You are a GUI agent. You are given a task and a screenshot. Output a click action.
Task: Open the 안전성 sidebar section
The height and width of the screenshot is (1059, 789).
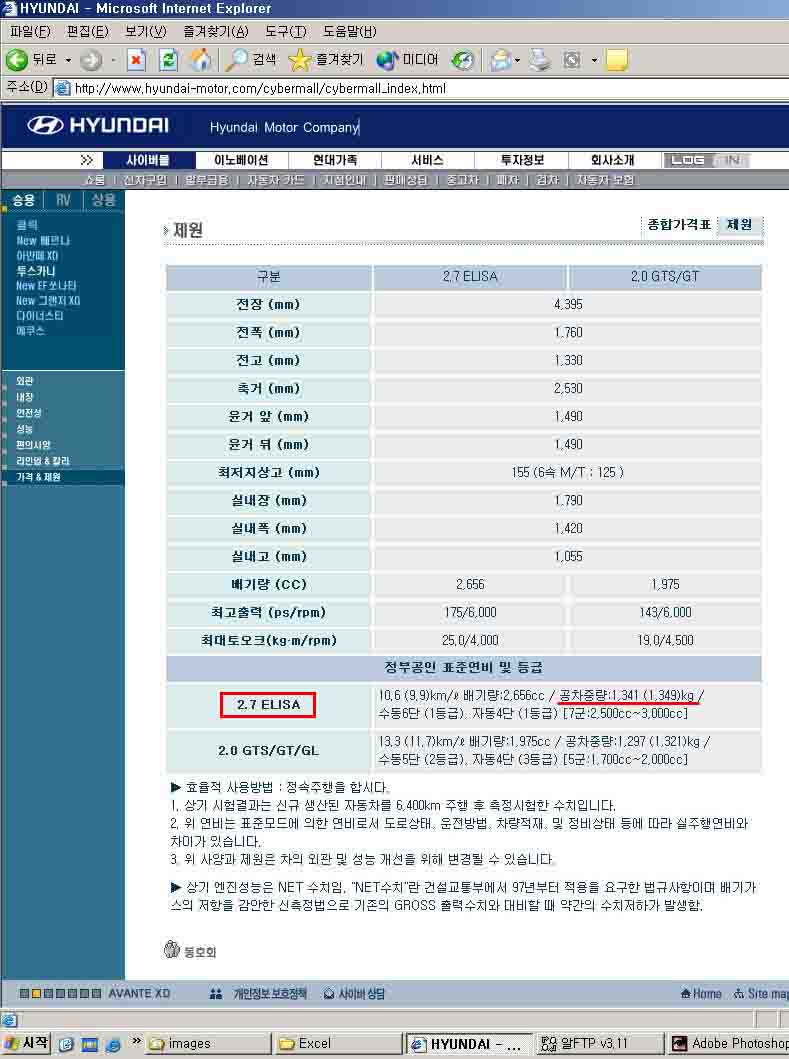tap(29, 413)
